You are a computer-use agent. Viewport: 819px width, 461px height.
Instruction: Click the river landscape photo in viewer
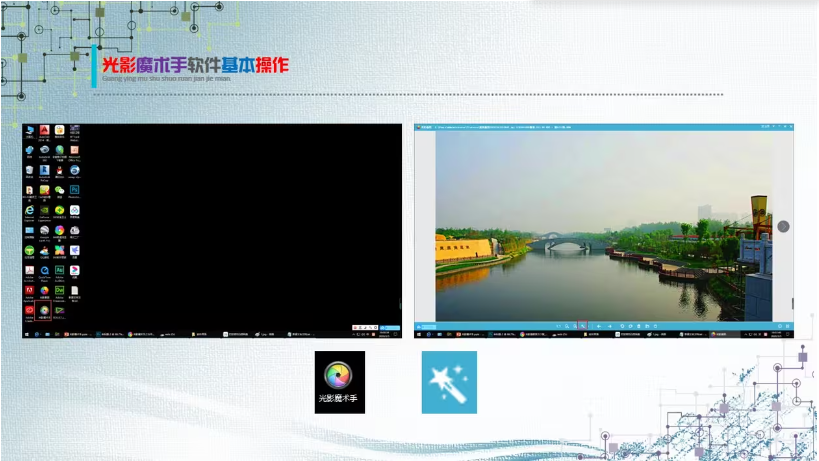[x=604, y=226]
